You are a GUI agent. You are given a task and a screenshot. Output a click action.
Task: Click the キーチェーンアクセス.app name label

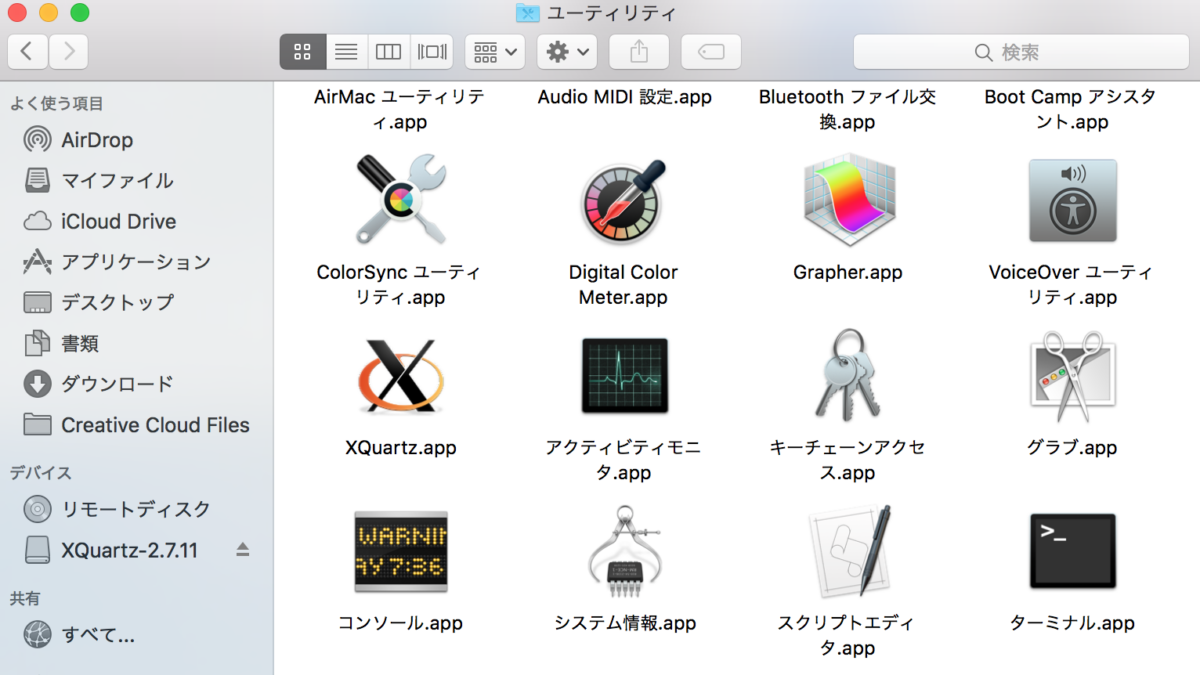tap(848, 460)
